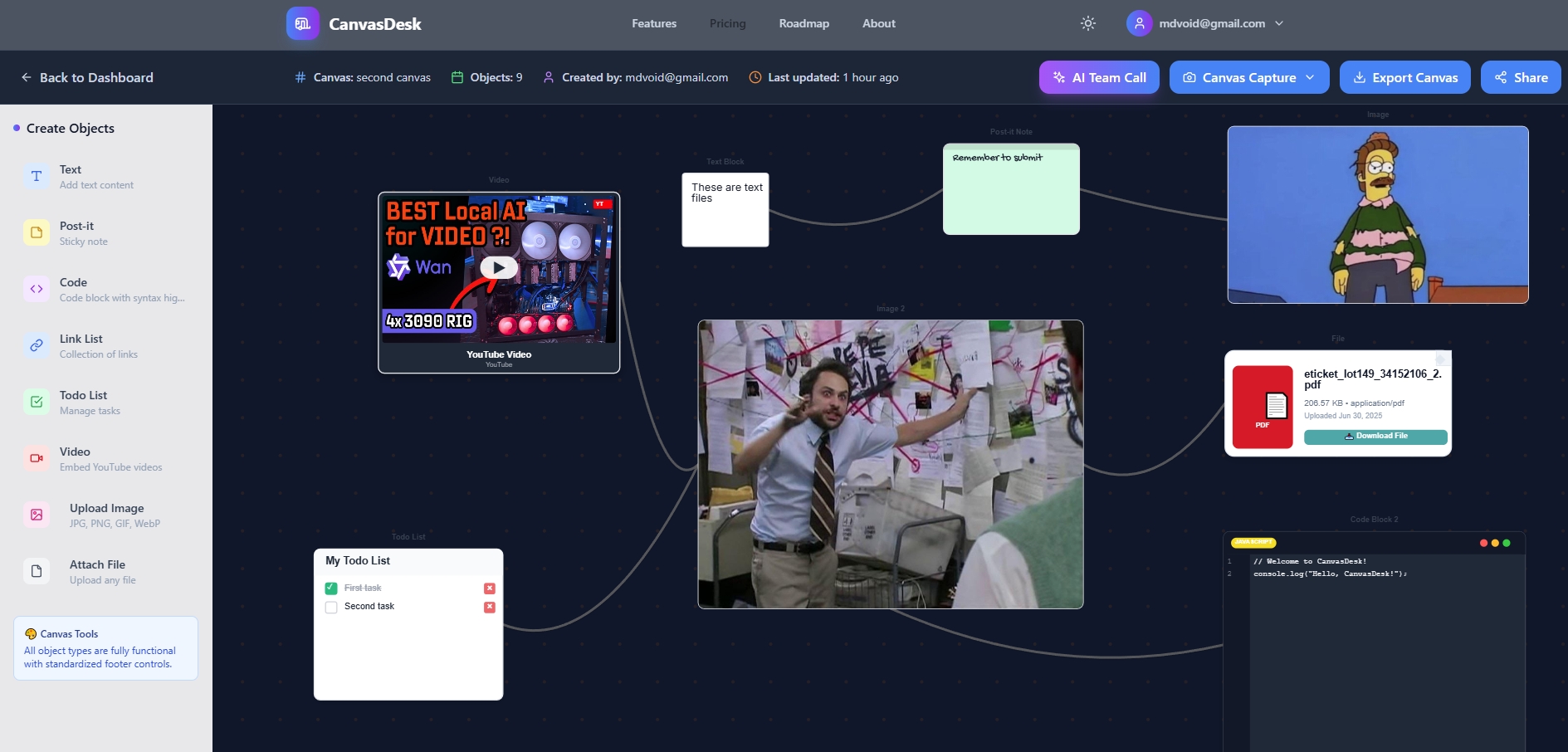
Task: Add a Video embed object
Action: (x=105, y=459)
